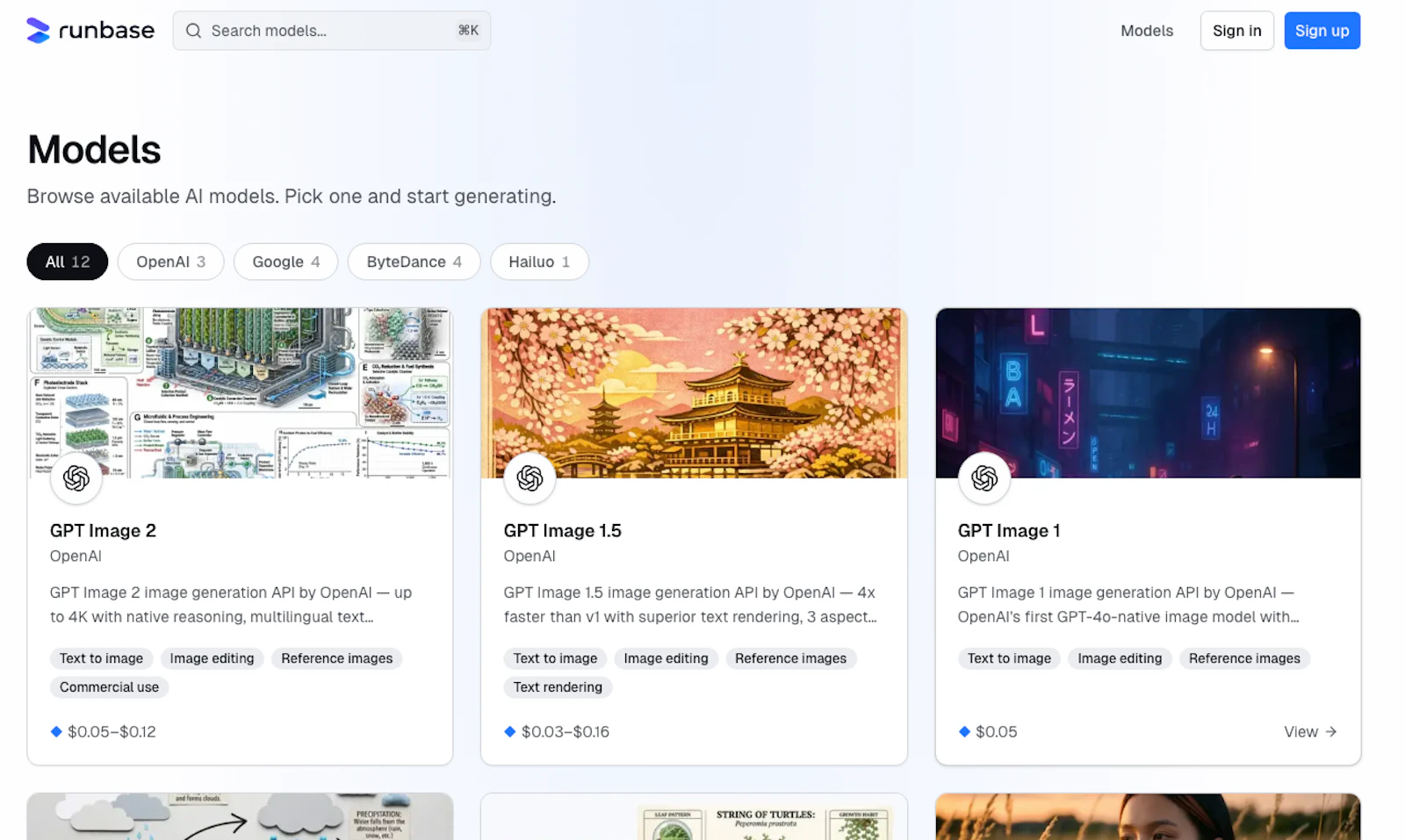This screenshot has width=1405, height=840.
Task: Click Image editing tag on GPT Image 1
Action: pyautogui.click(x=1120, y=658)
